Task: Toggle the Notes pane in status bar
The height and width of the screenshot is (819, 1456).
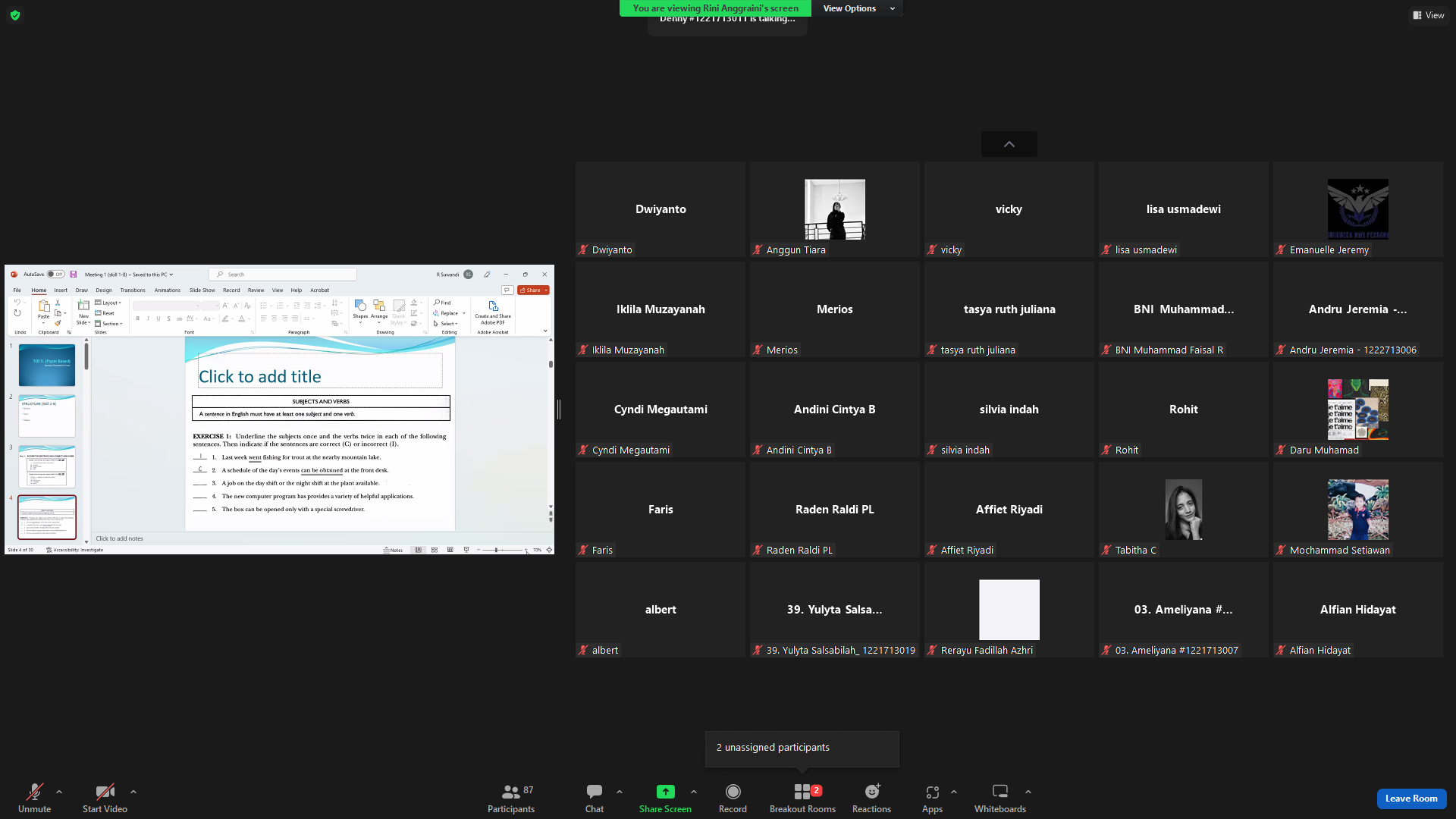Action: point(393,550)
